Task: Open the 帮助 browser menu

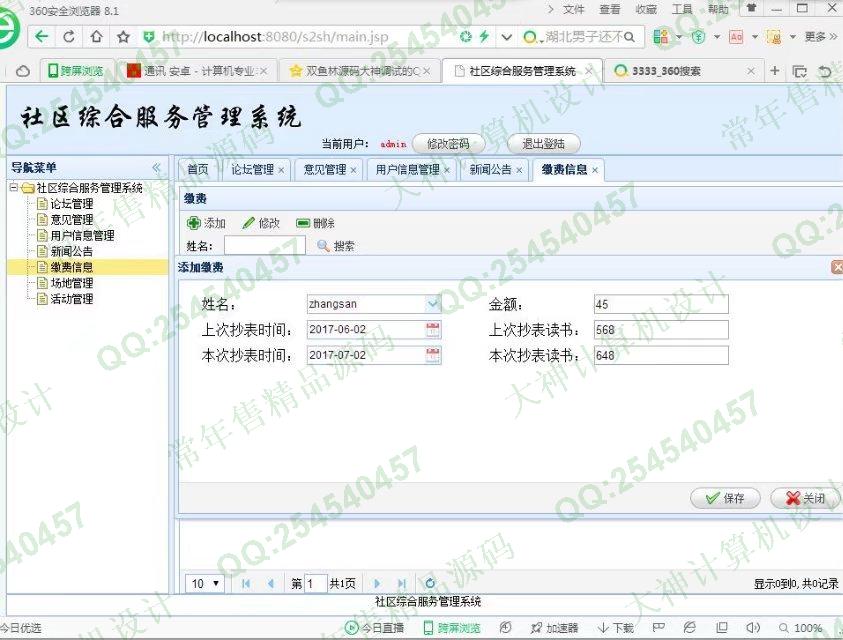Action: [718, 10]
